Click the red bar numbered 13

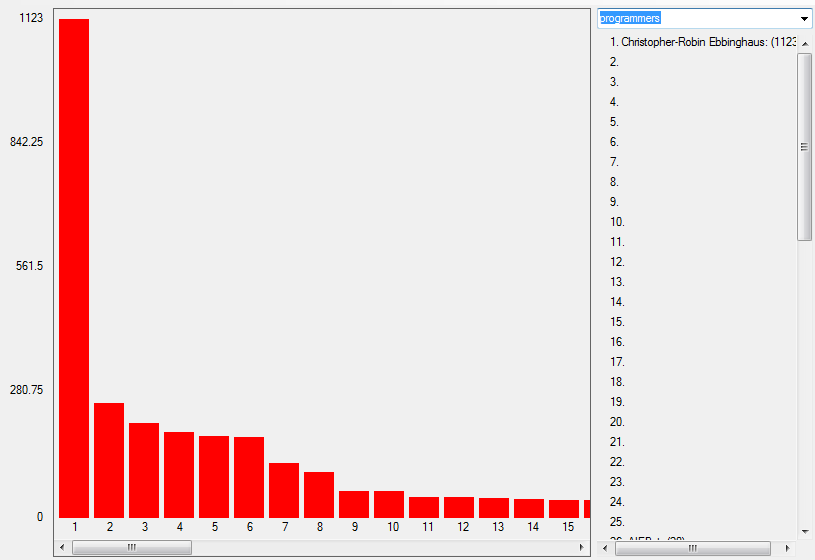point(494,508)
